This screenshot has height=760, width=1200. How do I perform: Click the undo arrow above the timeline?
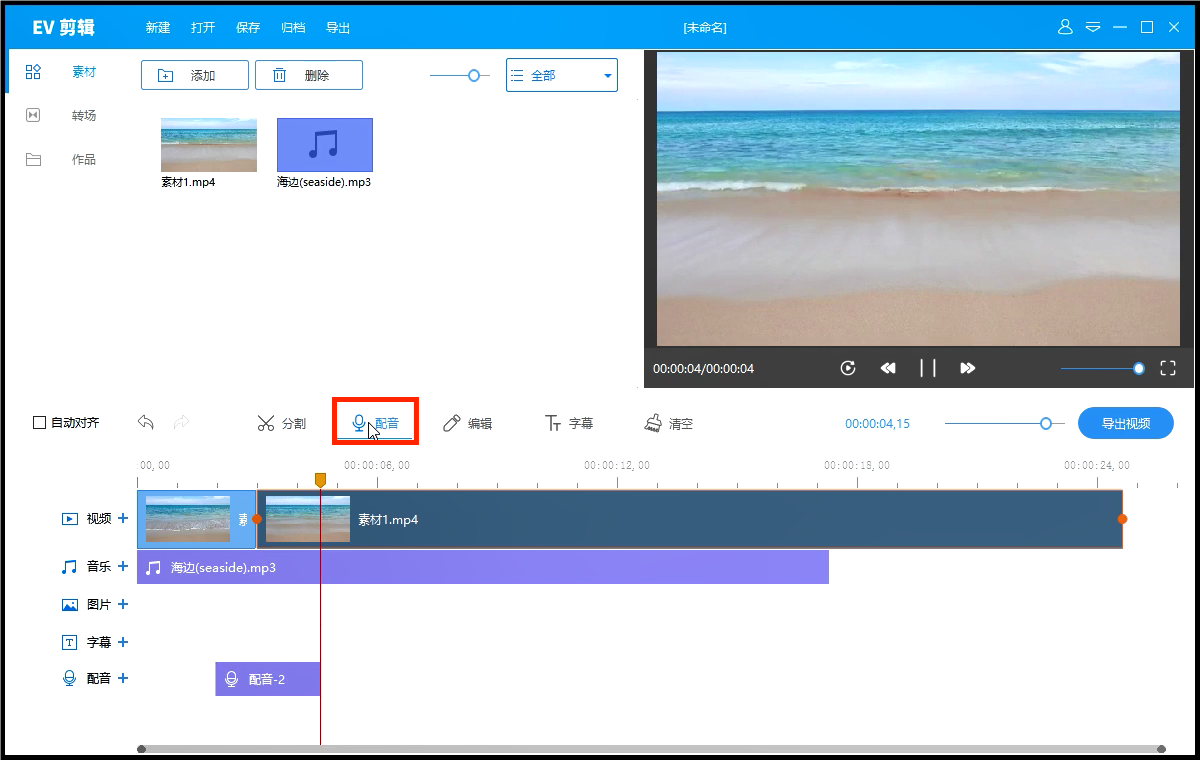145,422
